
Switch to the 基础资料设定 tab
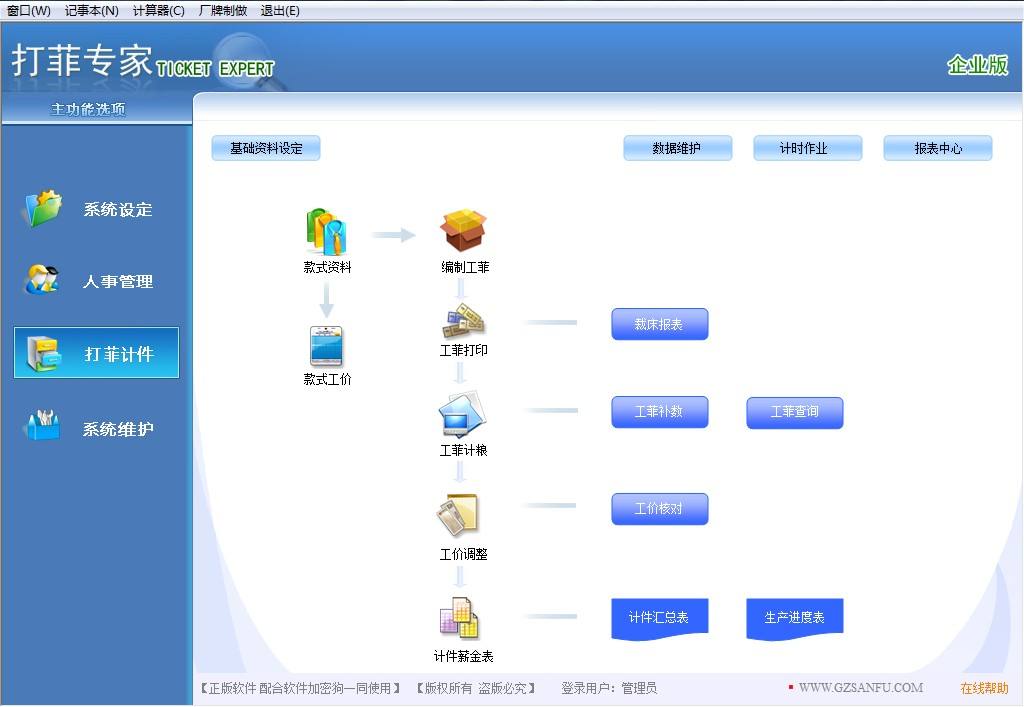[x=266, y=148]
